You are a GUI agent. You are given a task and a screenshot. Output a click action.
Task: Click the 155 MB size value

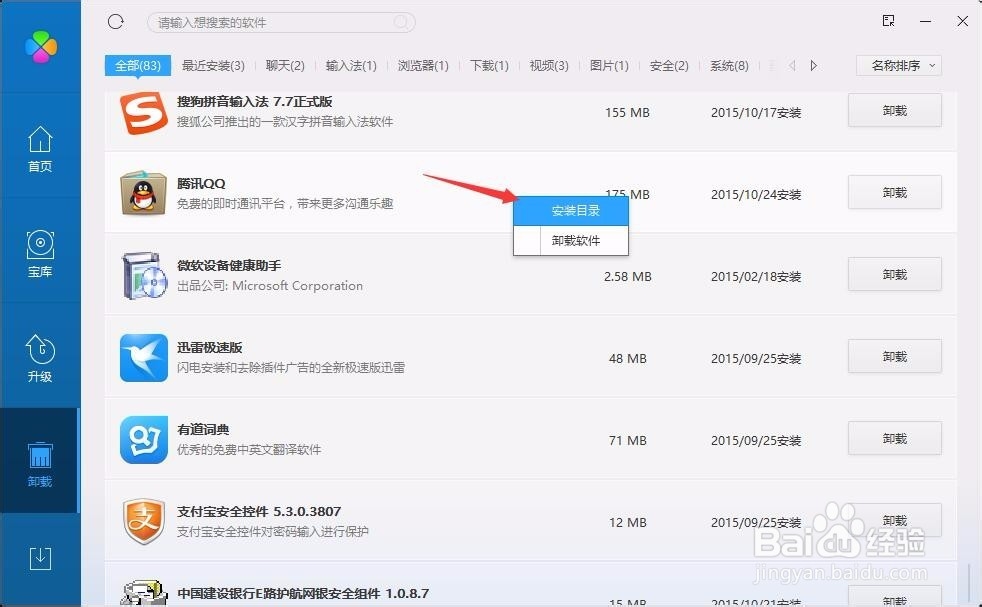[627, 113]
